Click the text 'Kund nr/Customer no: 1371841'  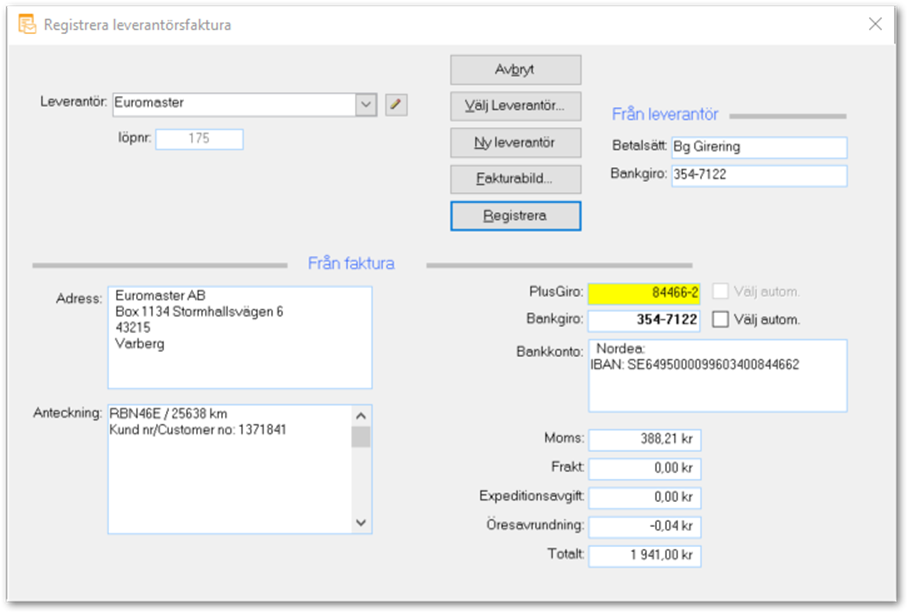(198, 430)
